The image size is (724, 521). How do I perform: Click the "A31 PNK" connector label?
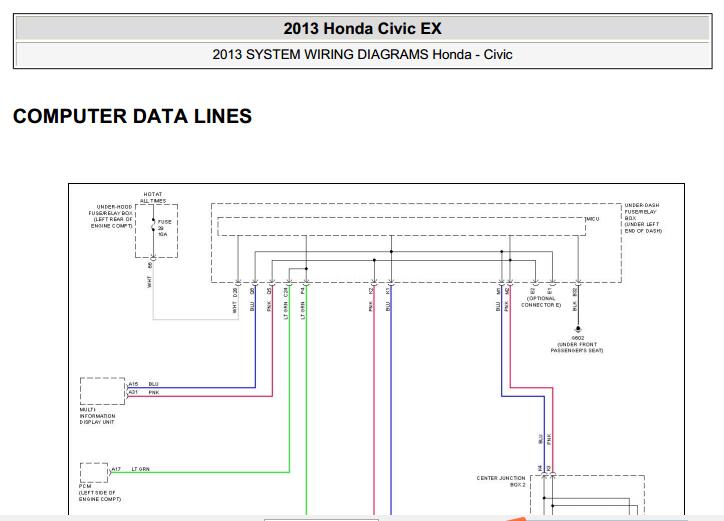coord(144,392)
